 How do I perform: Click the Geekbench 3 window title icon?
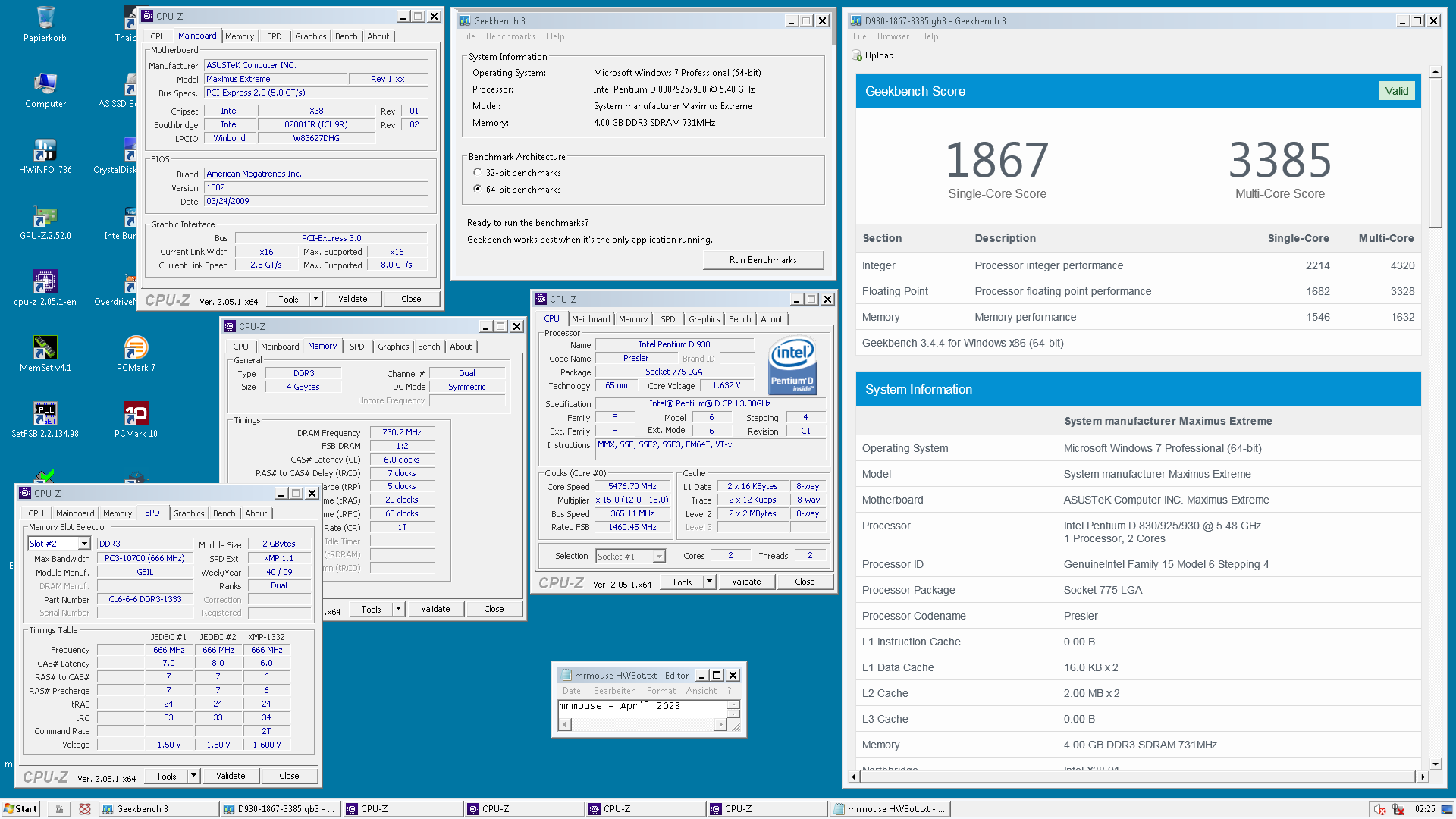(x=463, y=21)
